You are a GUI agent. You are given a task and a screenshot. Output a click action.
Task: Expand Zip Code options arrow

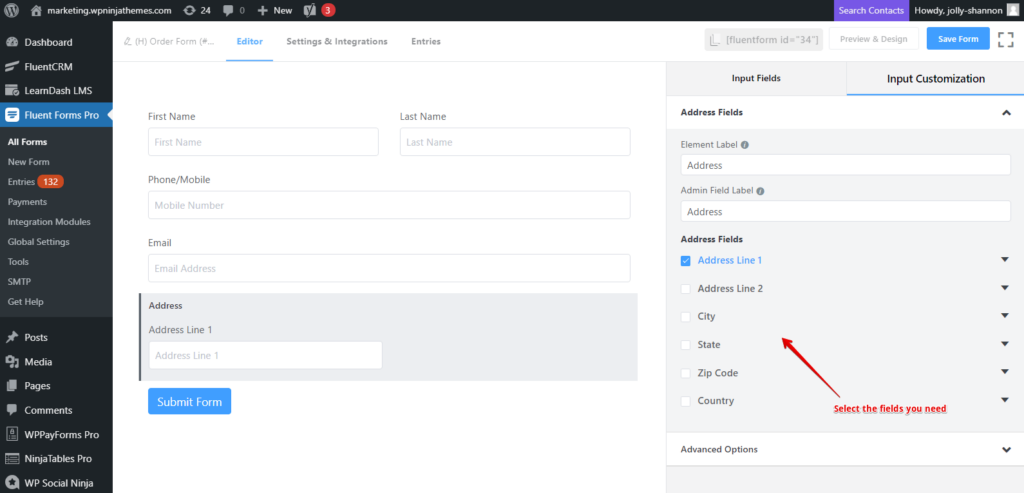[1005, 372]
